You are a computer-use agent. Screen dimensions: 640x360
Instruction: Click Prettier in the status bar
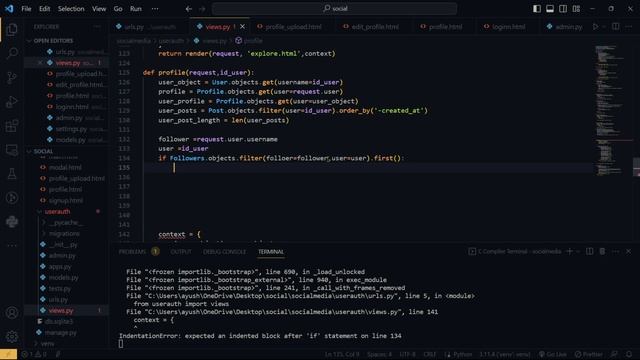coord(589,354)
